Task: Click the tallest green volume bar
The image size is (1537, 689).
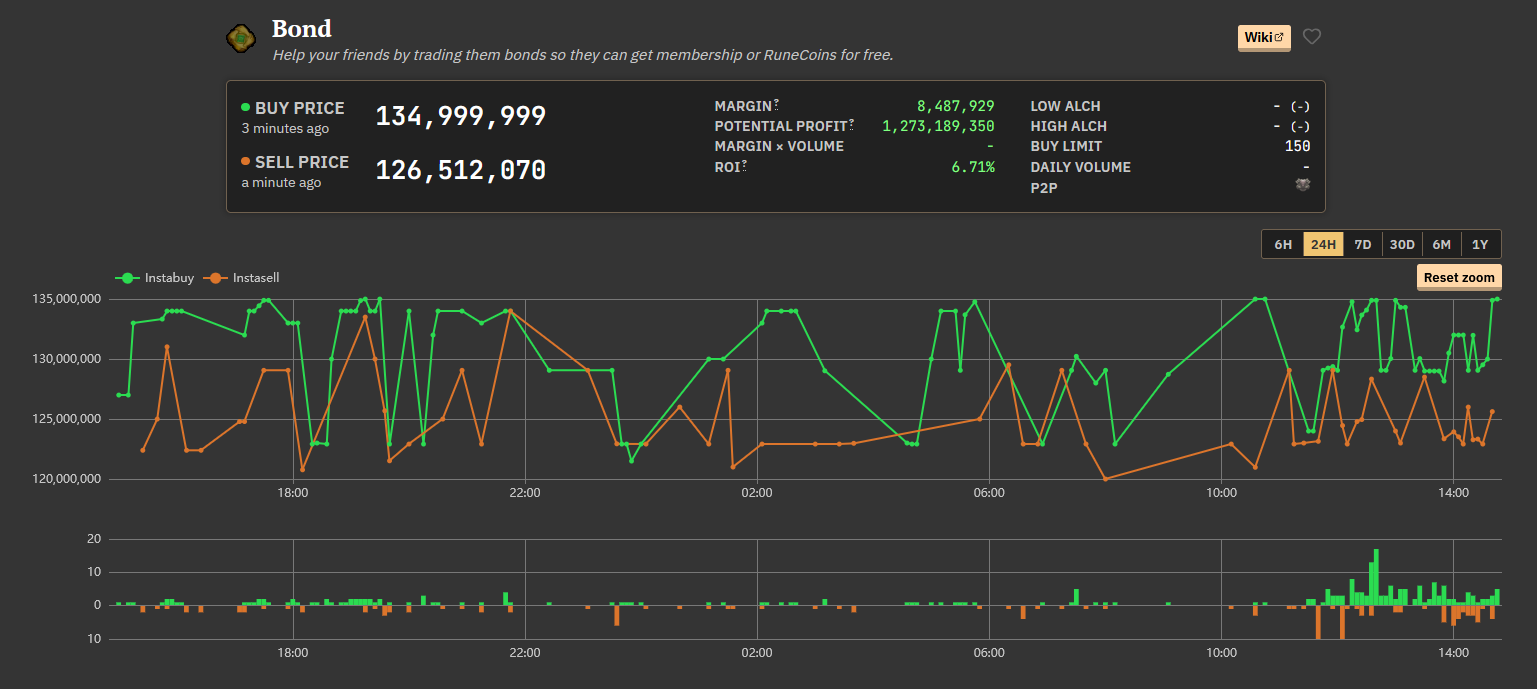Action: (1376, 577)
